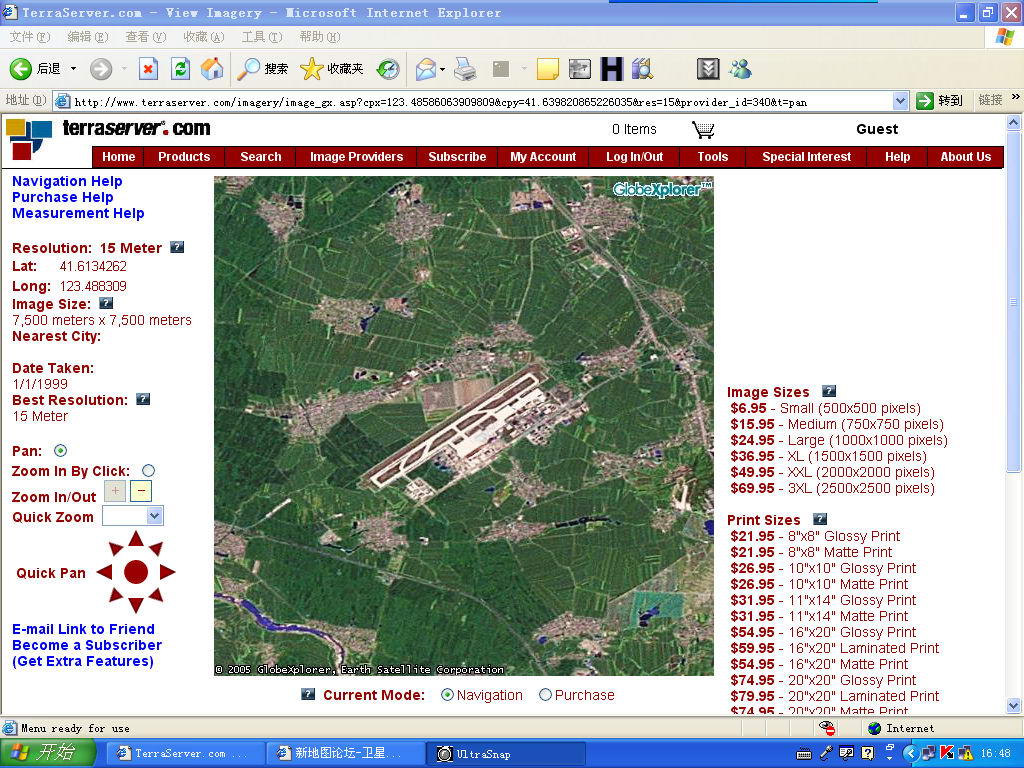Select the Pan radio button
This screenshot has width=1024, height=768.
pyautogui.click(x=61, y=451)
